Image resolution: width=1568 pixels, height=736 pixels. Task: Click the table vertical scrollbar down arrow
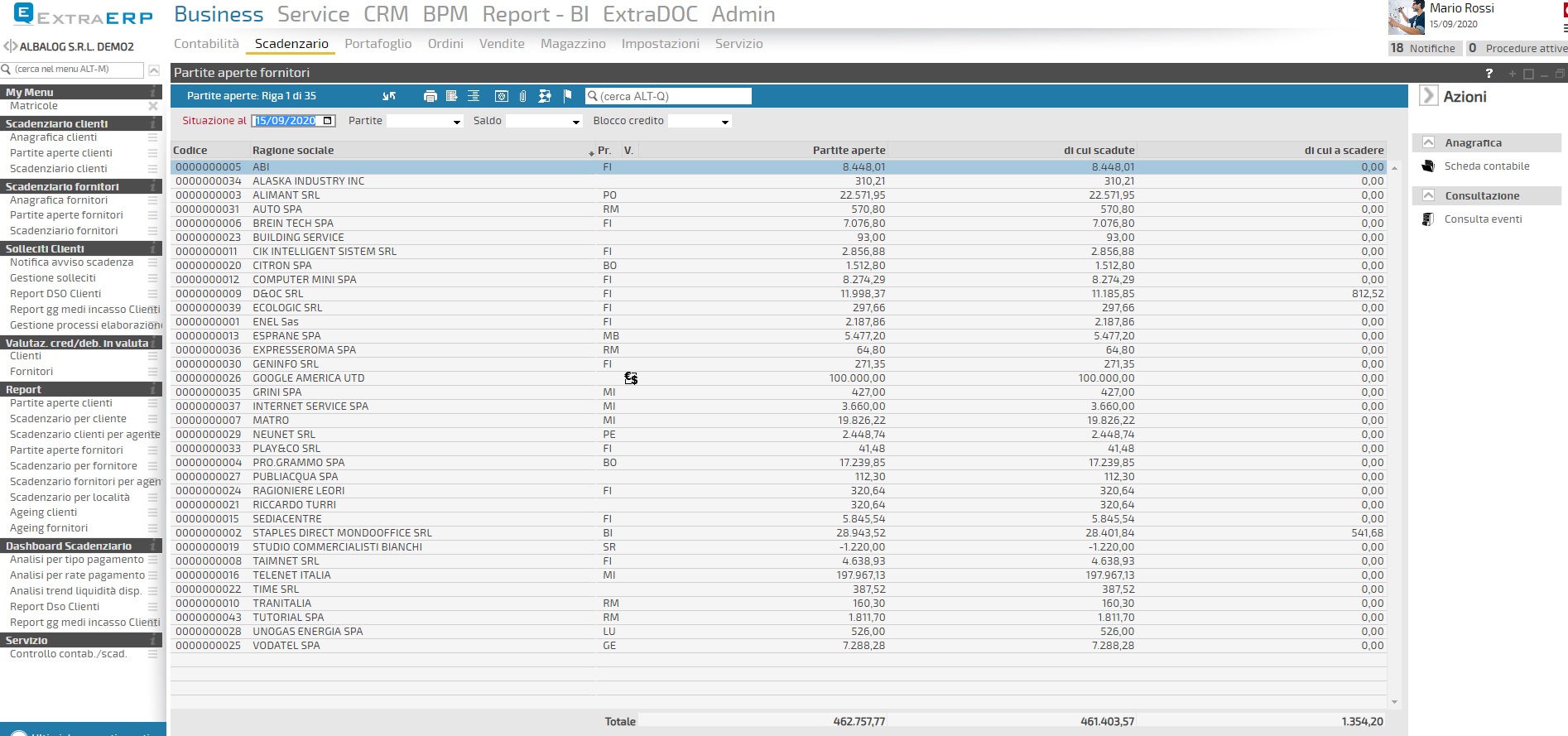point(1394,702)
